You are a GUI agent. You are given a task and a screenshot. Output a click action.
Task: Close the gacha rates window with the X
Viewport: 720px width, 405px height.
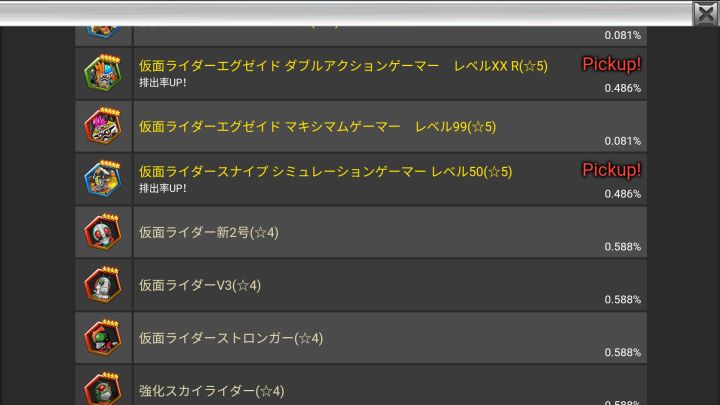(706, 14)
